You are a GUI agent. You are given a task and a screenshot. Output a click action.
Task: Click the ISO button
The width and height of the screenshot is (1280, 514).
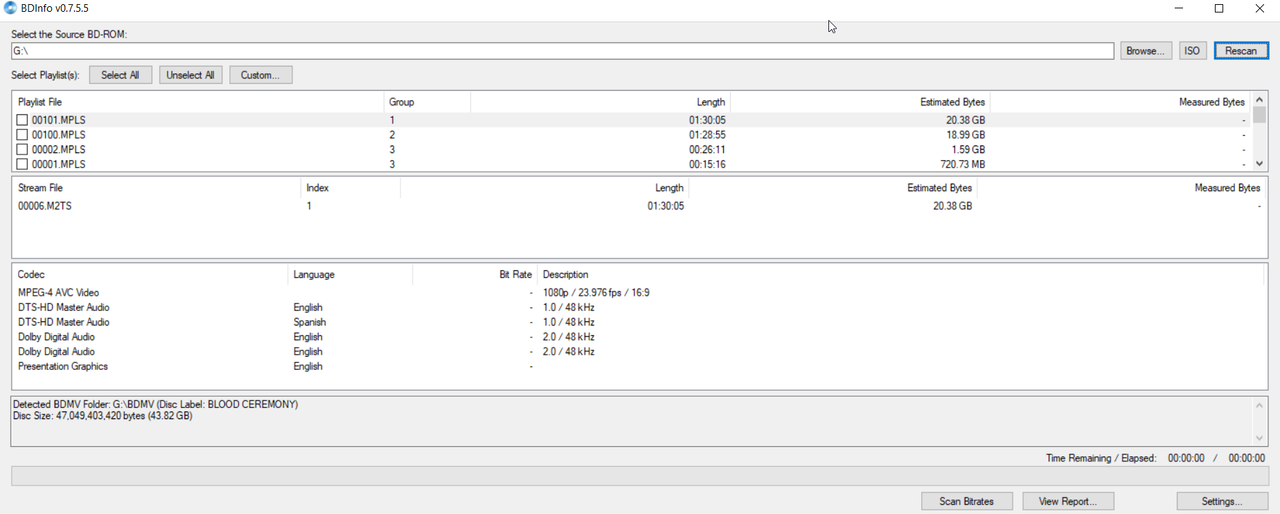(1192, 51)
